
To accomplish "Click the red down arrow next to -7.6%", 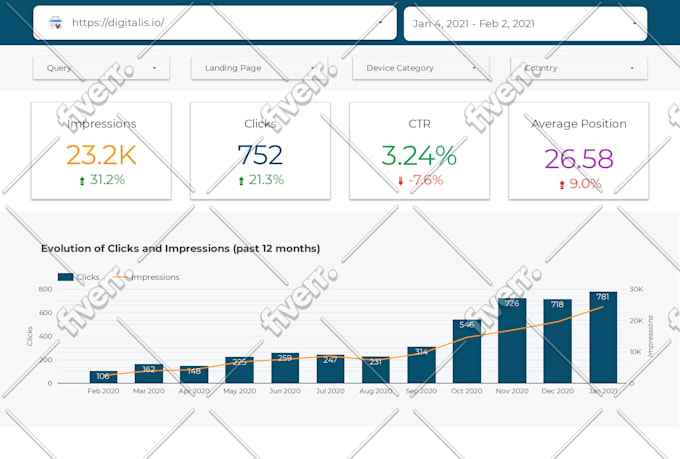I will coord(400,180).
